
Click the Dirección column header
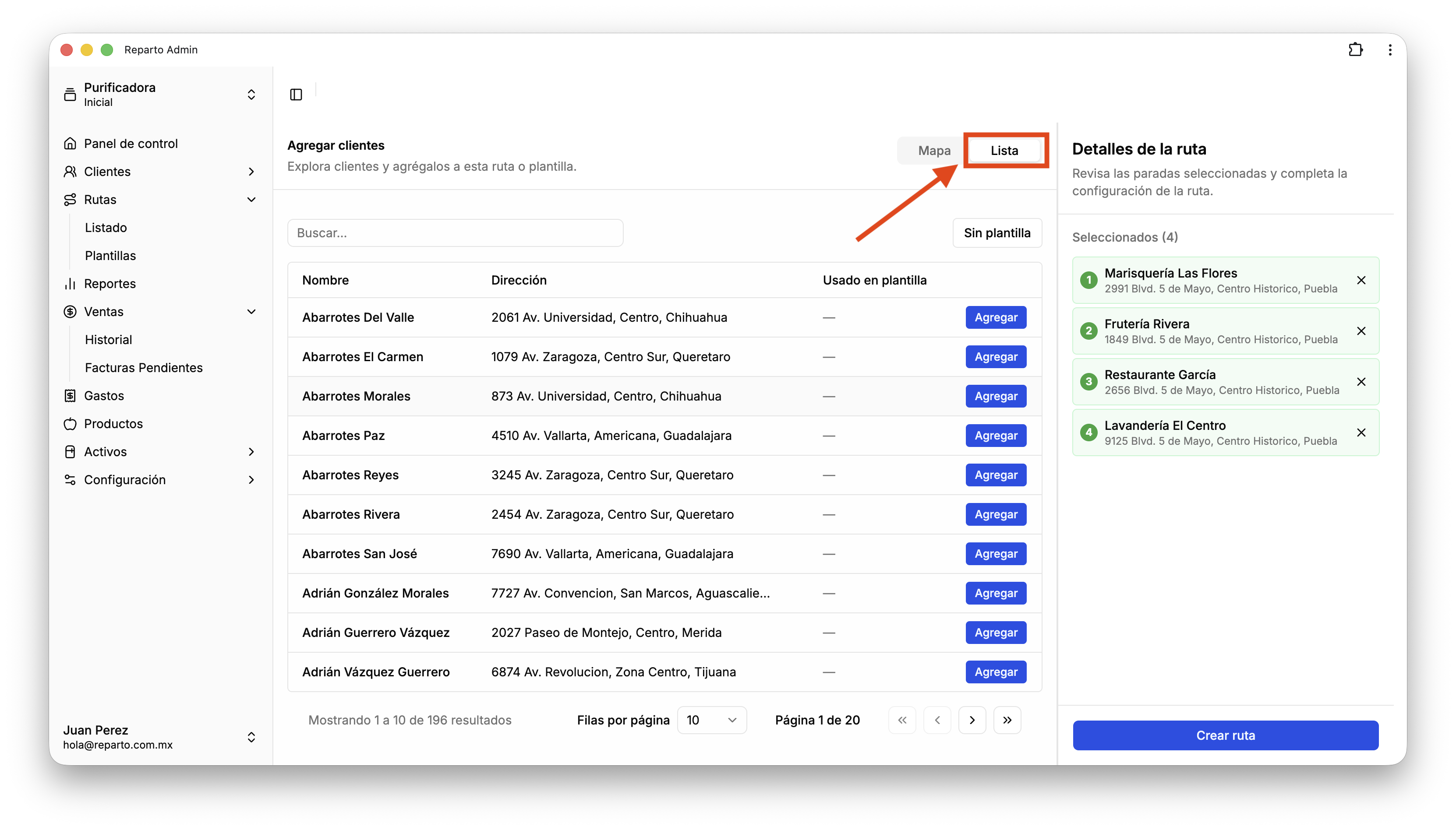(x=519, y=281)
